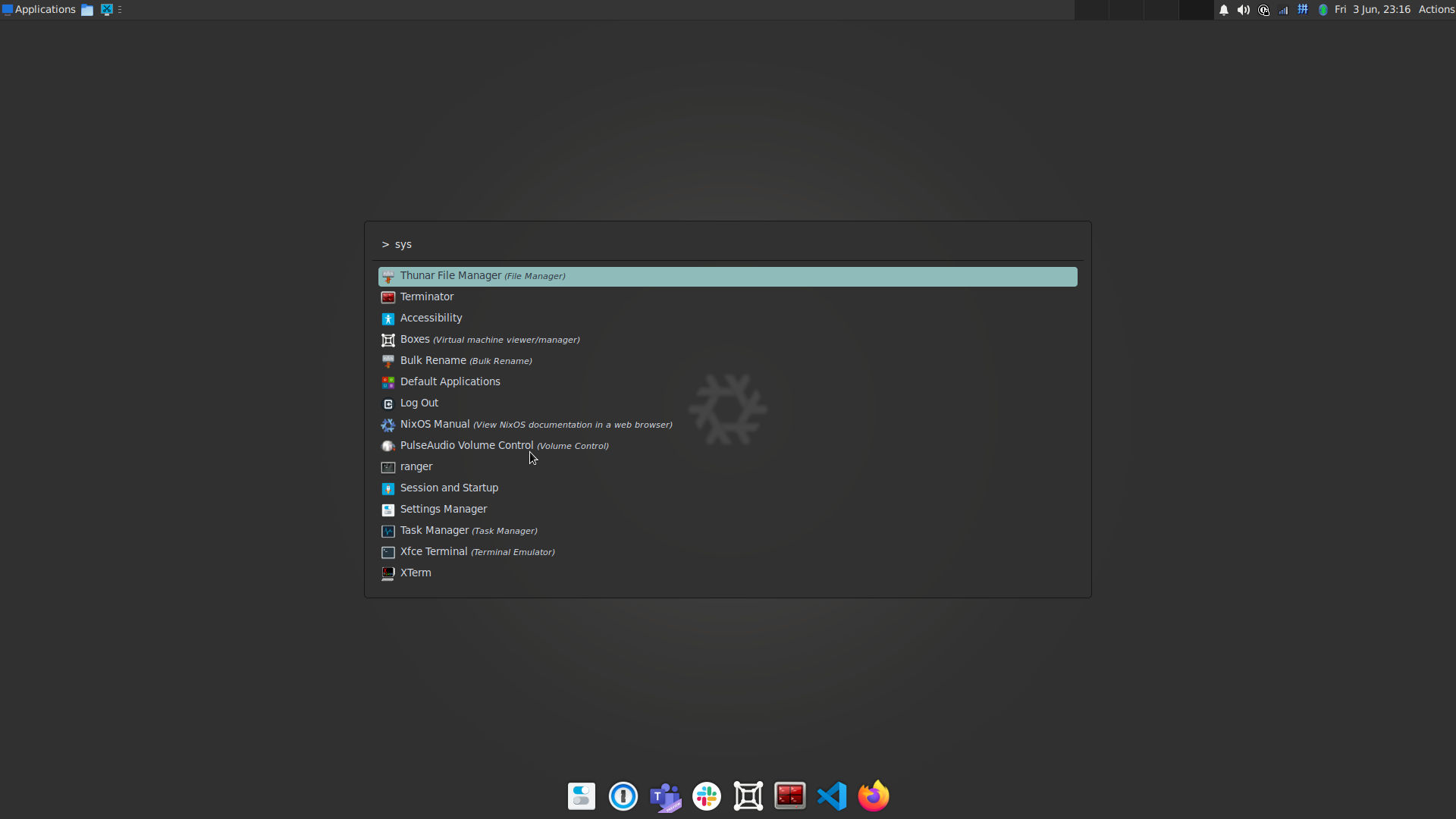Launch Terminator from the dock

tap(790, 796)
